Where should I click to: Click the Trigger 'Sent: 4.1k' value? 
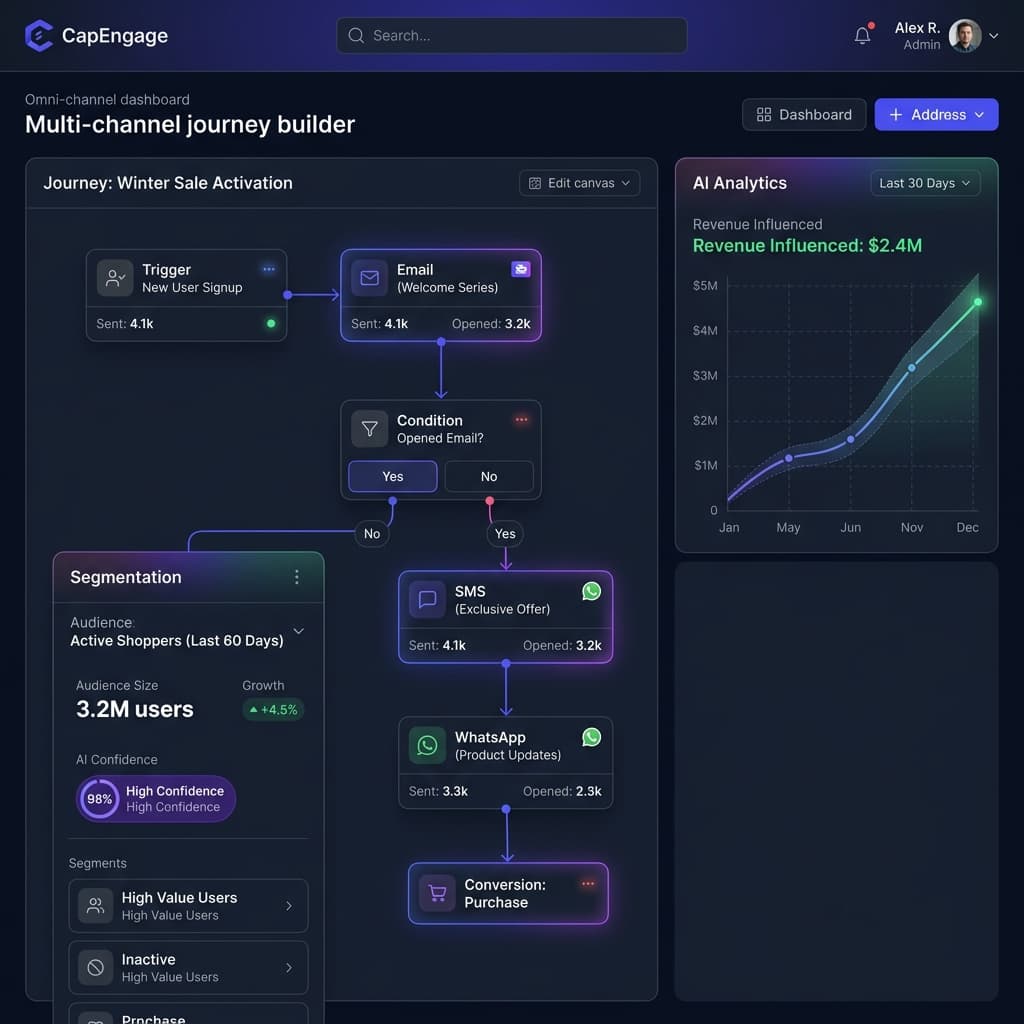click(125, 324)
